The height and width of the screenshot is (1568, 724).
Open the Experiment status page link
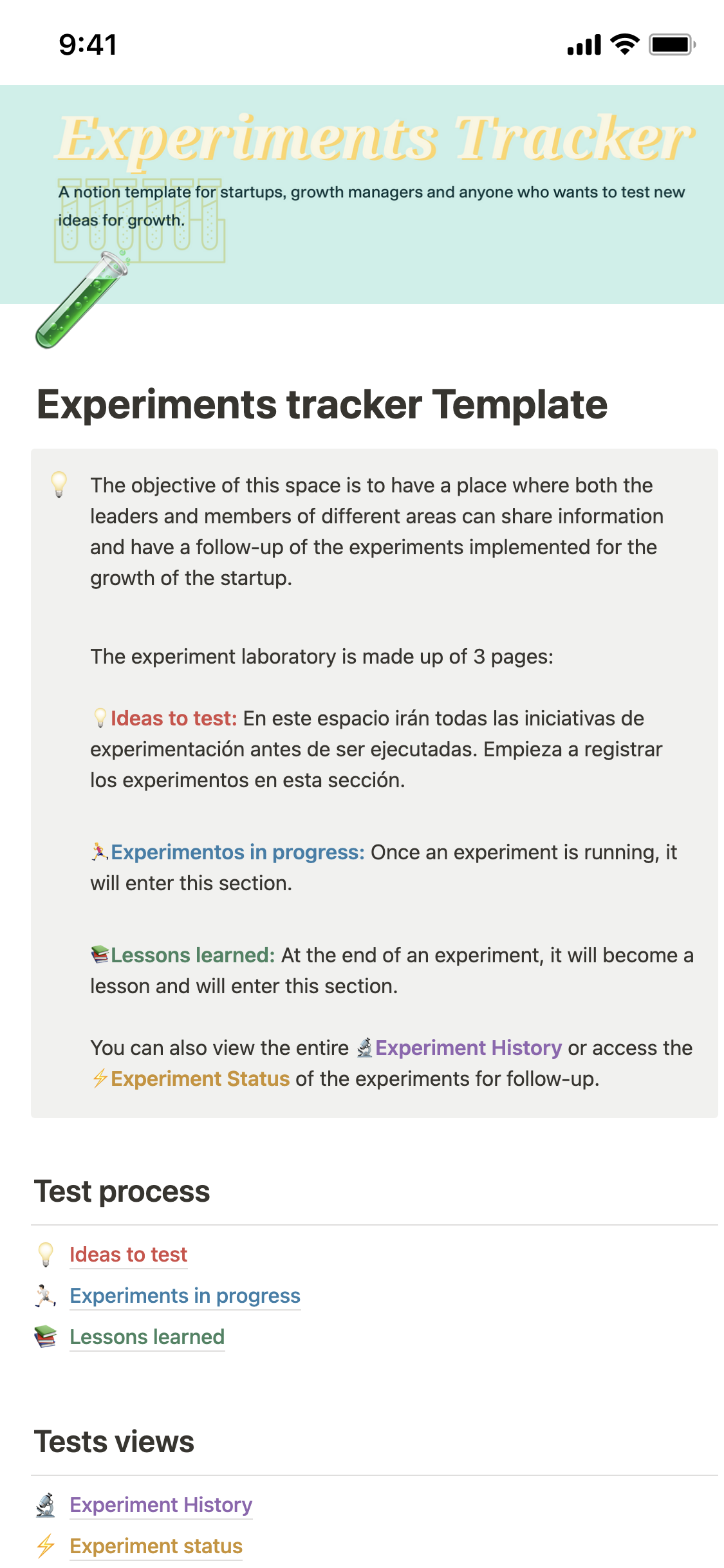pos(156,1546)
